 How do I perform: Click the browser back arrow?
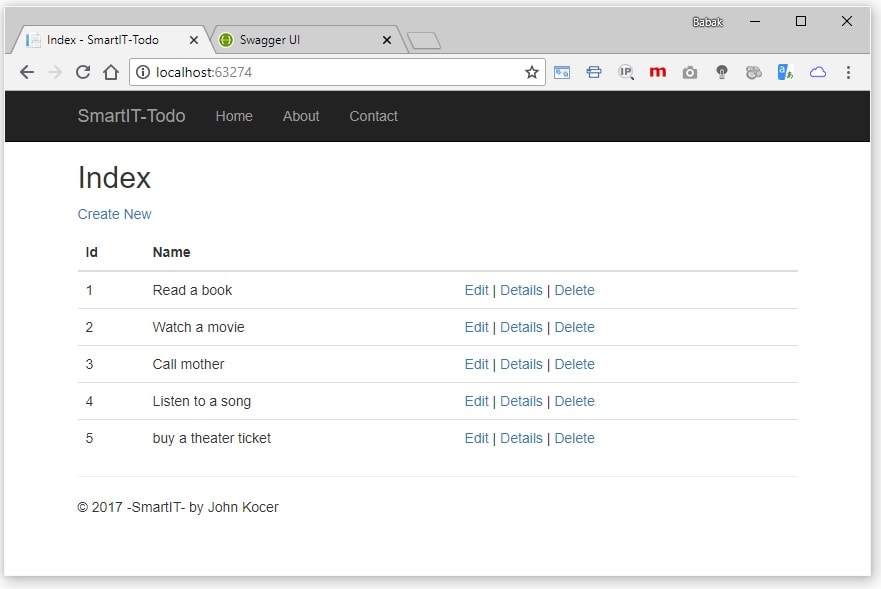pos(27,72)
